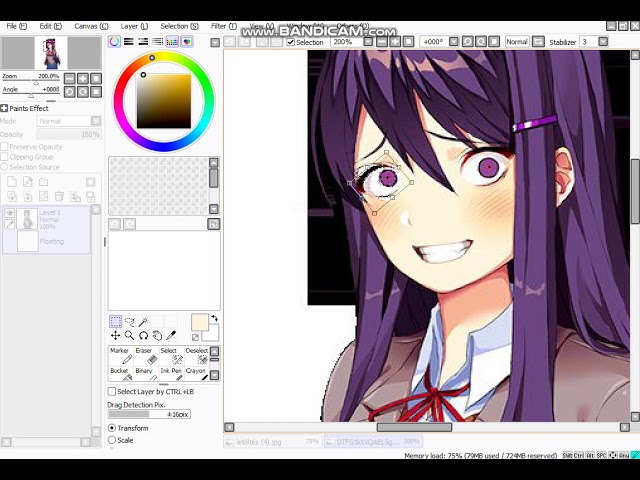The width and height of the screenshot is (640, 480).
Task: Reset navigator zoom
Action: [96, 79]
